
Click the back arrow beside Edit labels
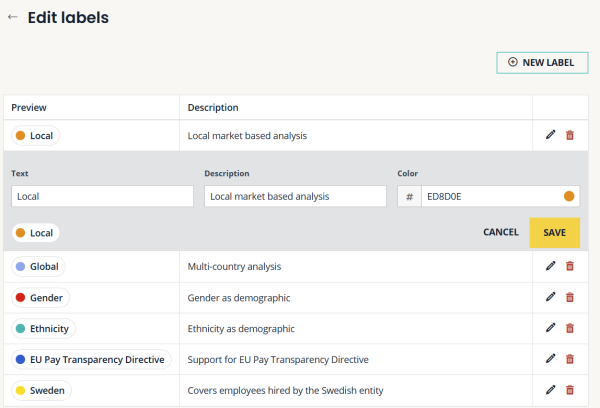[13, 18]
